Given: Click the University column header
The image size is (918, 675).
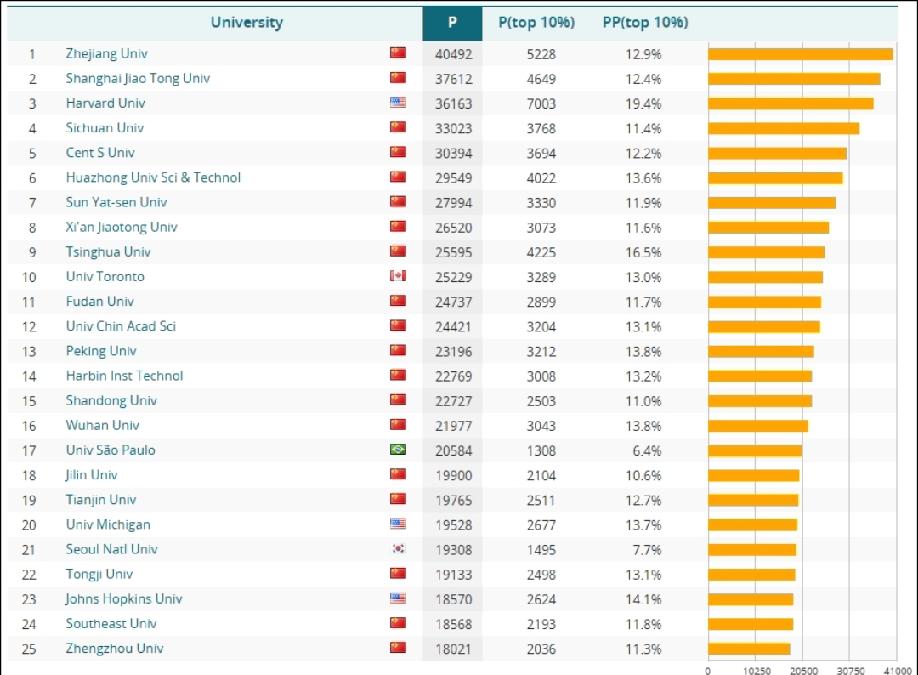Looking at the screenshot, I should point(246,23).
